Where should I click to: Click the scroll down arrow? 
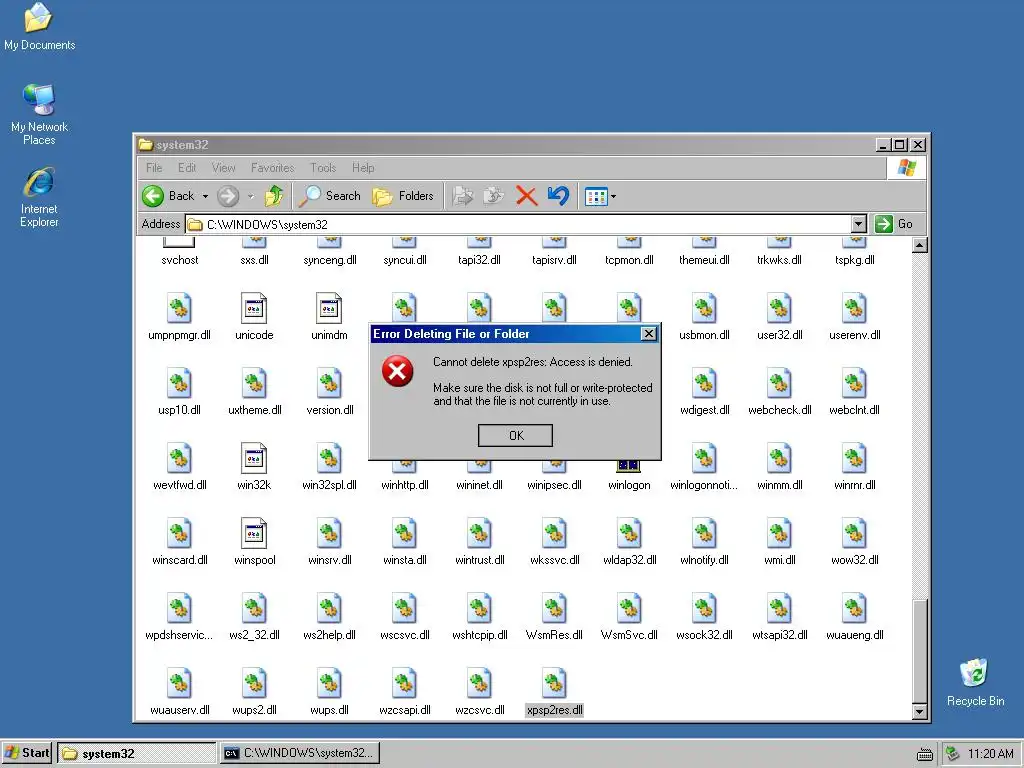pos(920,712)
